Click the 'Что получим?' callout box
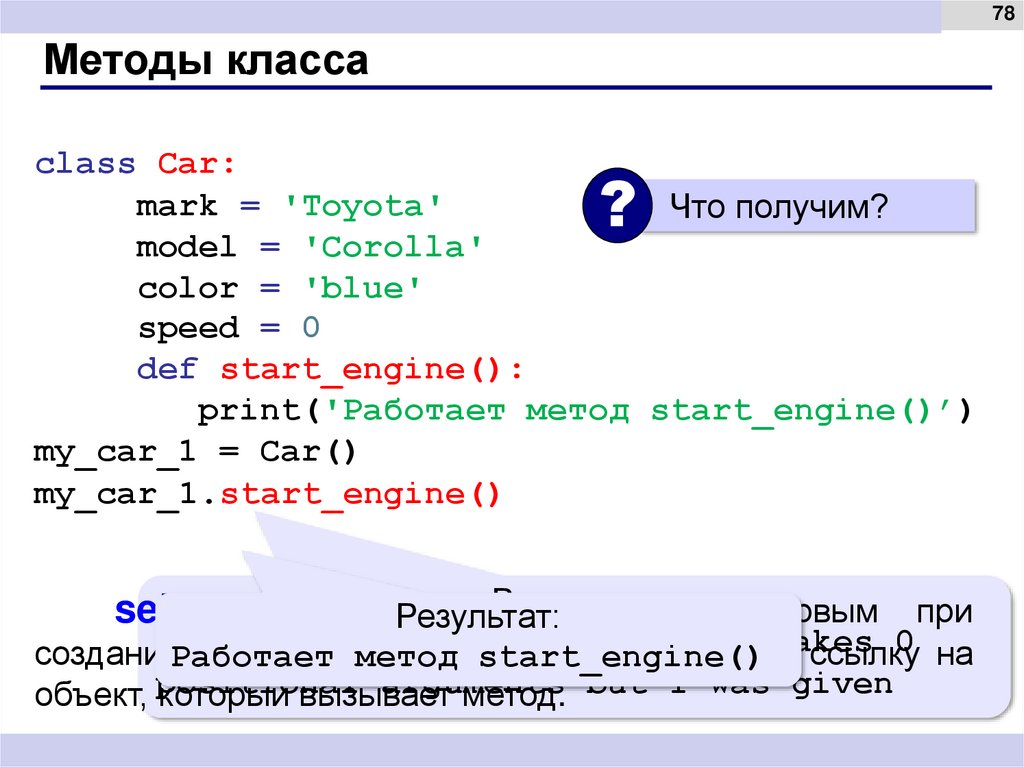Viewport: 1024px width, 767px height. point(810,206)
